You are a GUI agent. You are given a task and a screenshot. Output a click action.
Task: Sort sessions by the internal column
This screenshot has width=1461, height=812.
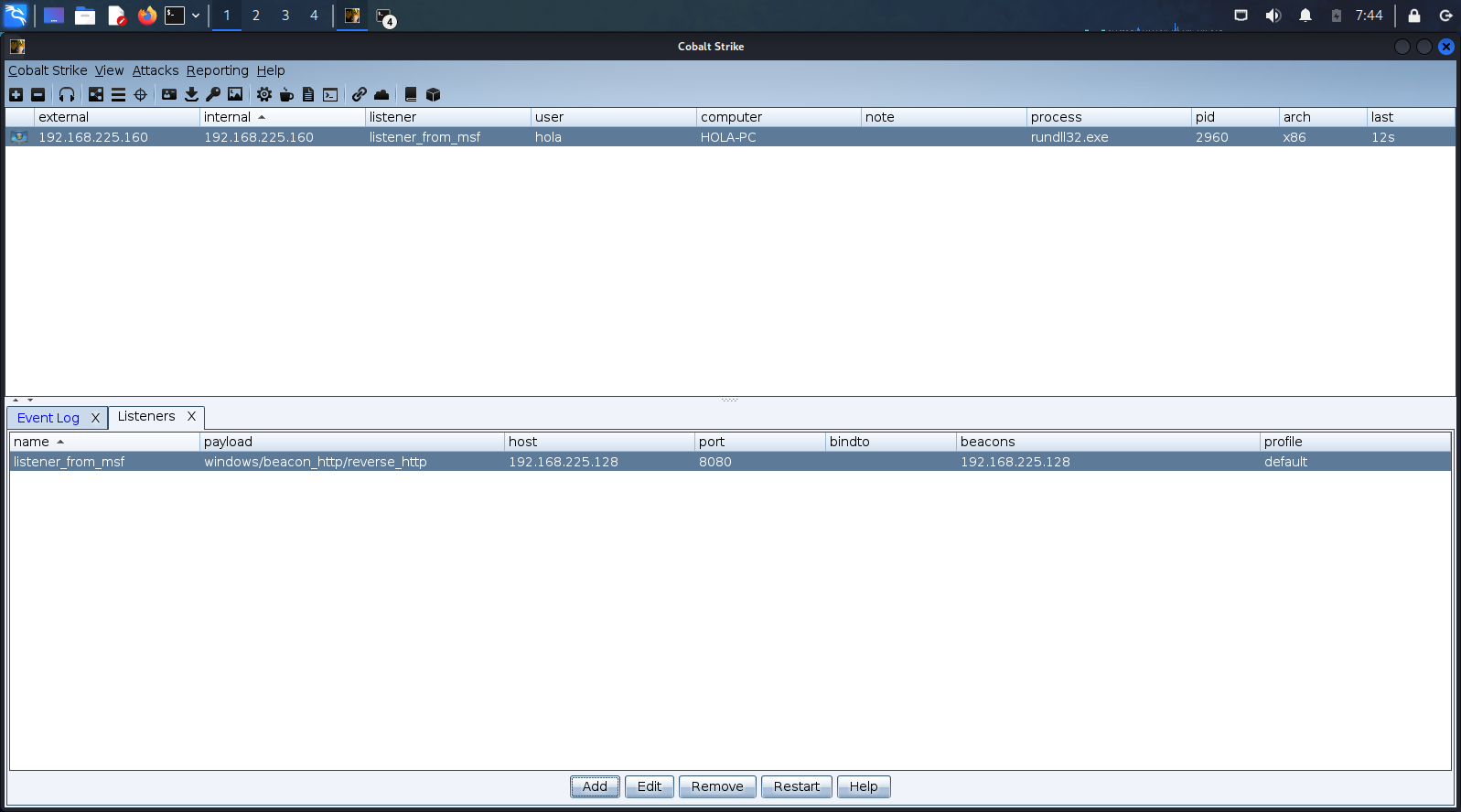coord(283,117)
